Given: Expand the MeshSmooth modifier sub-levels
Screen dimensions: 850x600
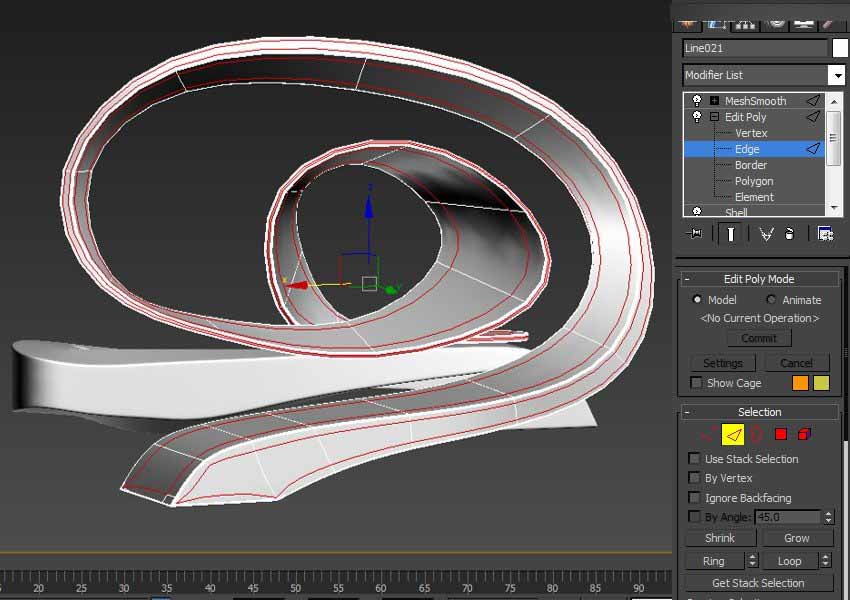Looking at the screenshot, I should (714, 101).
